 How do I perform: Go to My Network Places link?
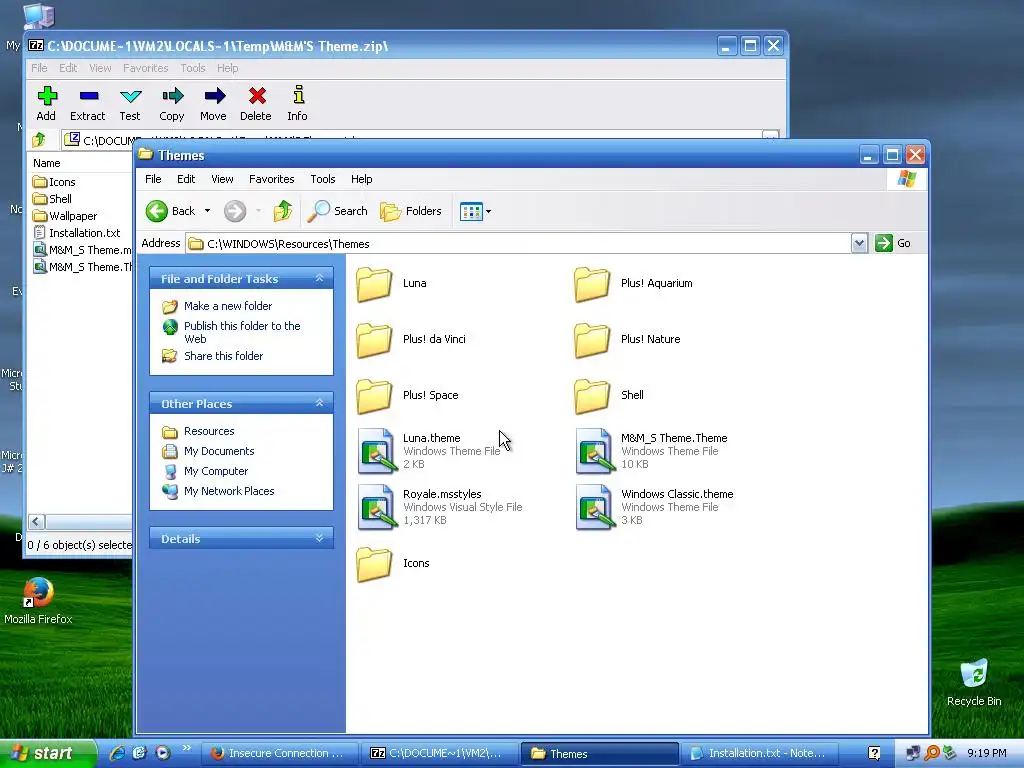point(229,491)
